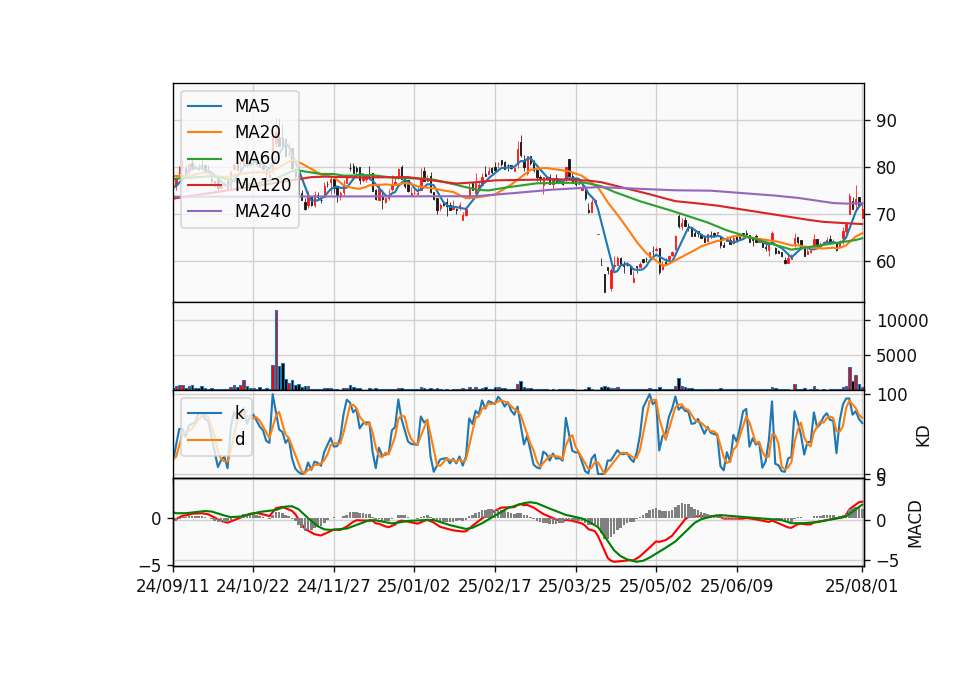The image size is (960, 690).
Task: Click the 90 price axis tick label
Action: pyautogui.click(x=886, y=121)
